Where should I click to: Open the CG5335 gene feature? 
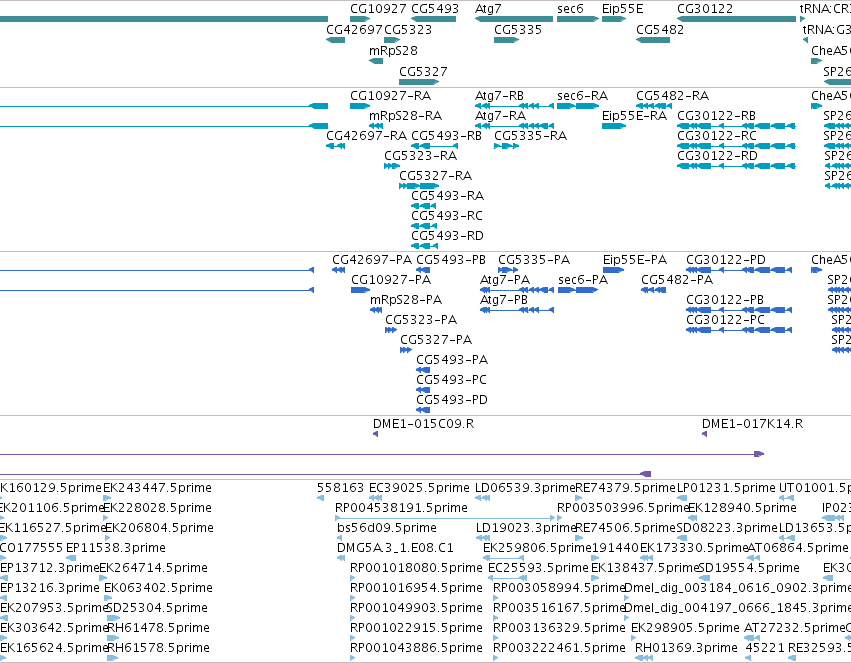pyautogui.click(x=506, y=40)
